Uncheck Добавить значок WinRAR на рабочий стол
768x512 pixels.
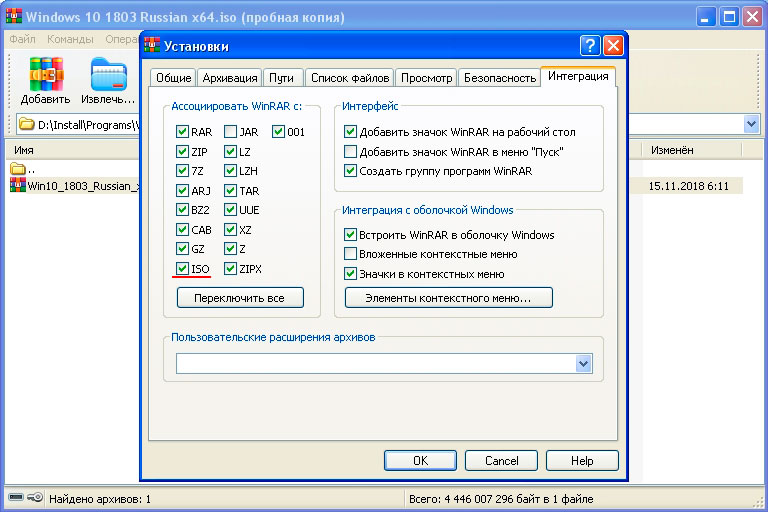click(350, 131)
